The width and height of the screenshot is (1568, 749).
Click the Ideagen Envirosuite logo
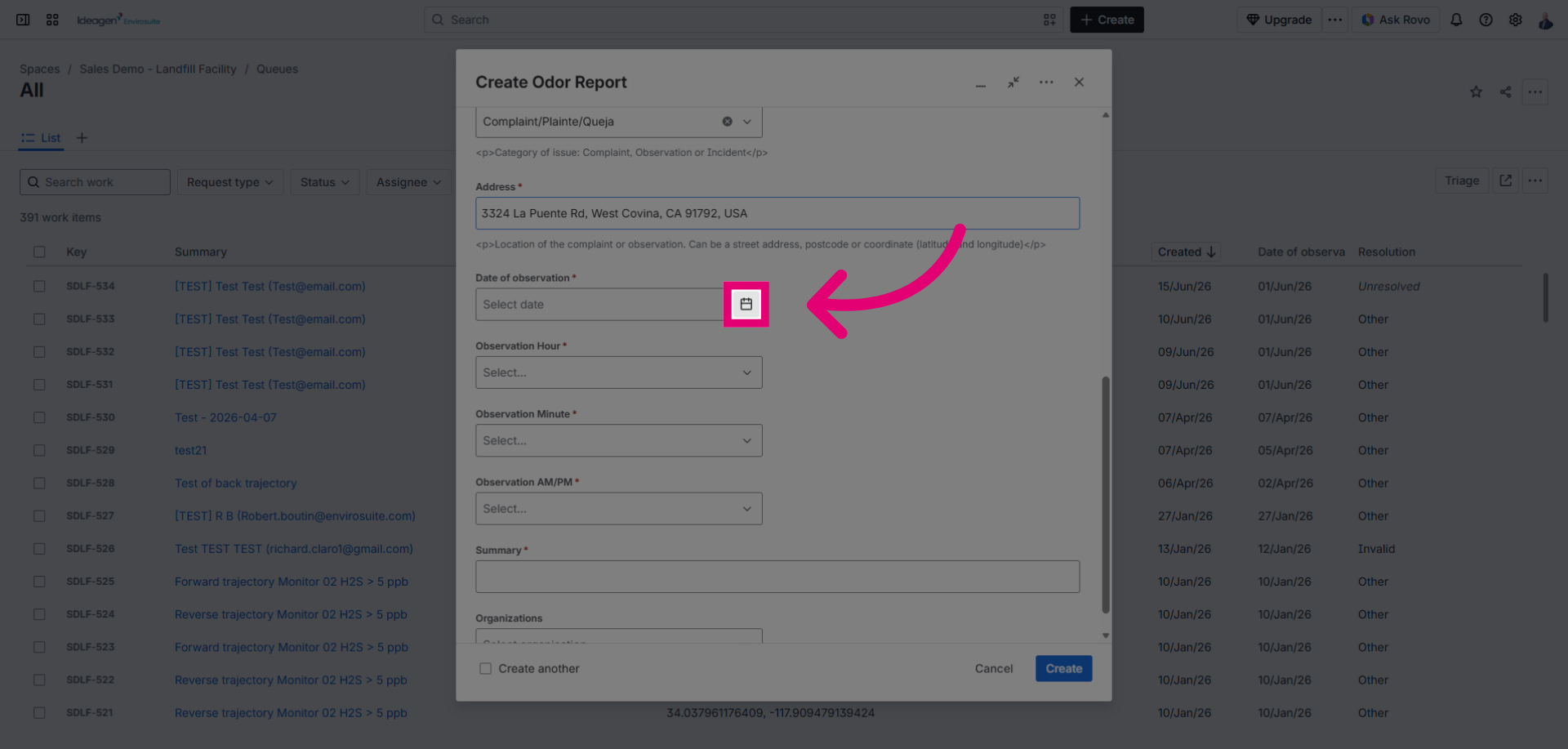coord(118,20)
